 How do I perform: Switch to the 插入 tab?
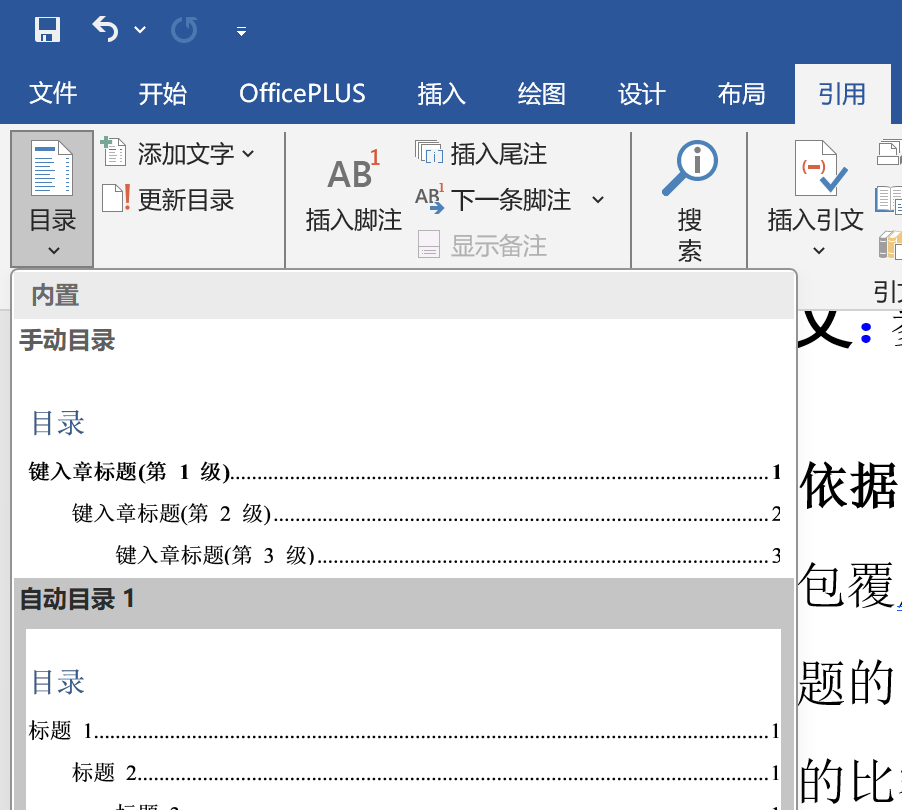(x=441, y=94)
